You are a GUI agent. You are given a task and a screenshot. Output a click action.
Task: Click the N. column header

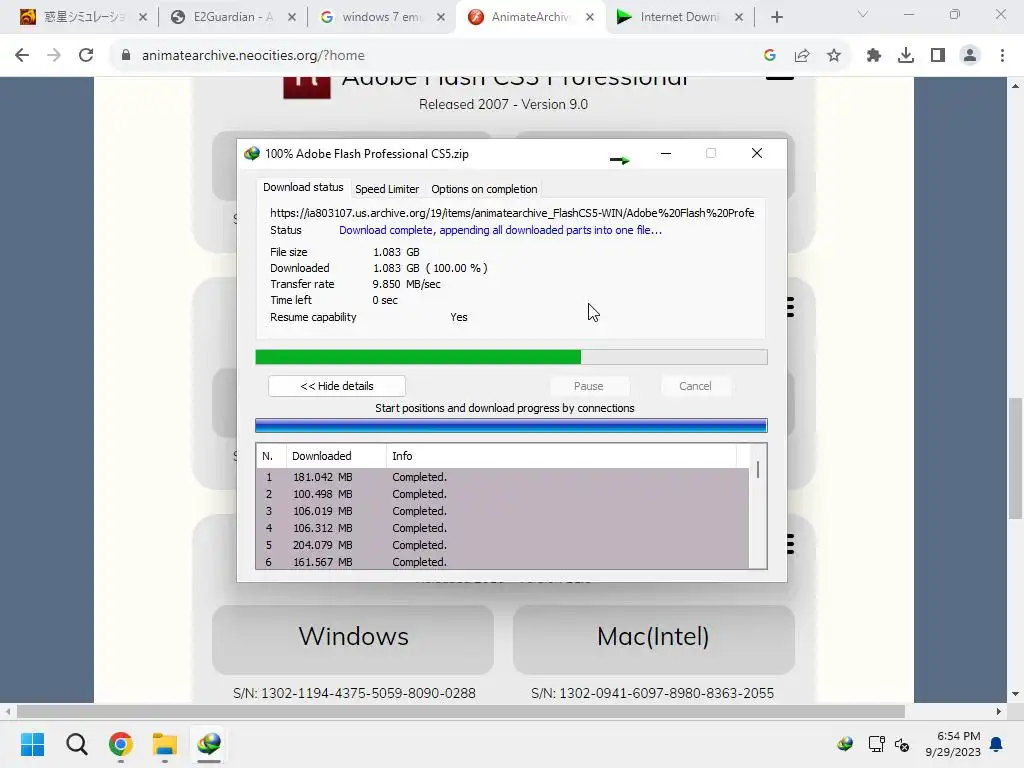[270, 456]
